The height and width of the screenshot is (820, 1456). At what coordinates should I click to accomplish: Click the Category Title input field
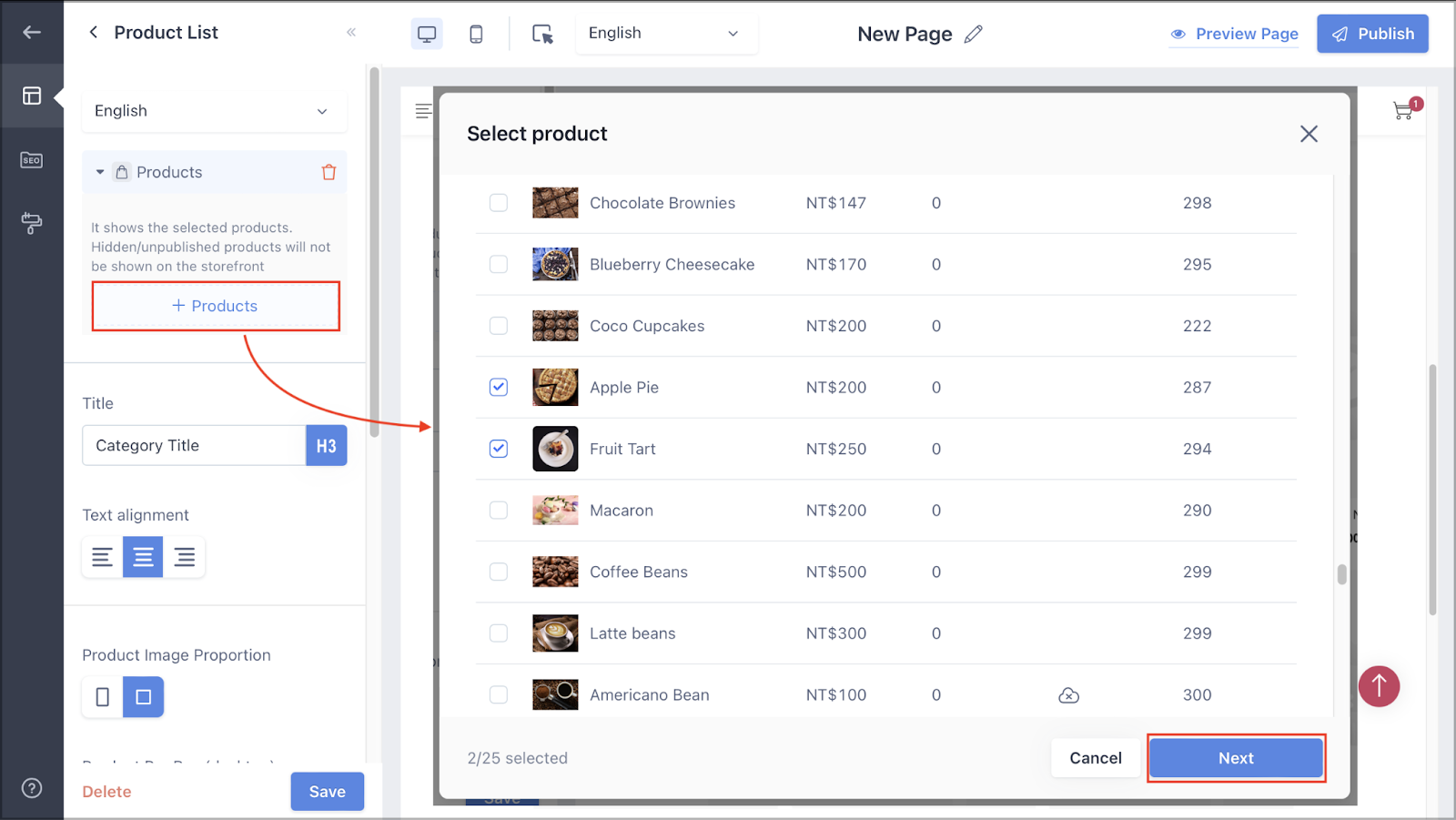(194, 446)
